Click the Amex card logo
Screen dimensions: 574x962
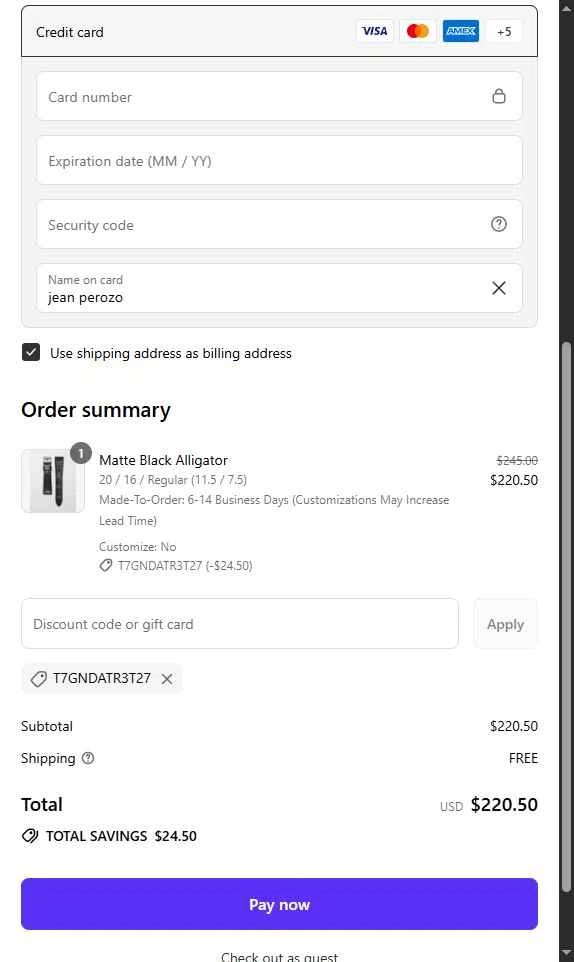pos(461,31)
